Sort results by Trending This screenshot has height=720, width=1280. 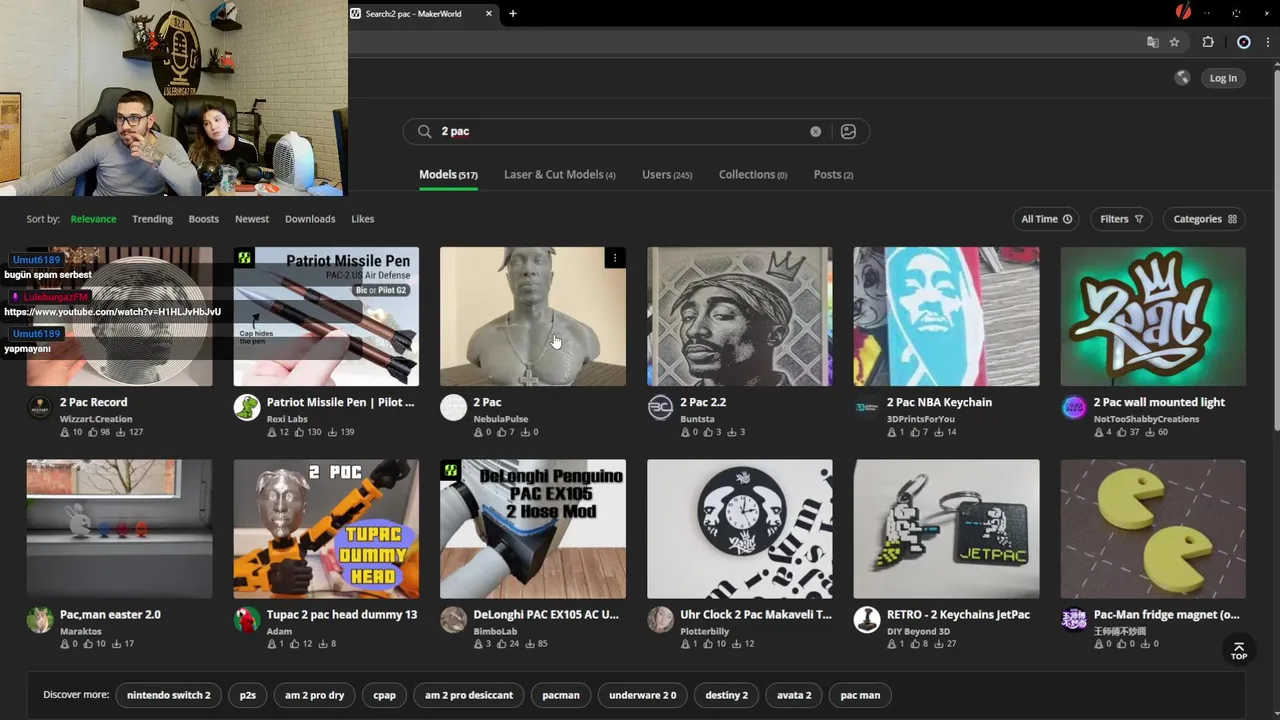[x=152, y=219]
